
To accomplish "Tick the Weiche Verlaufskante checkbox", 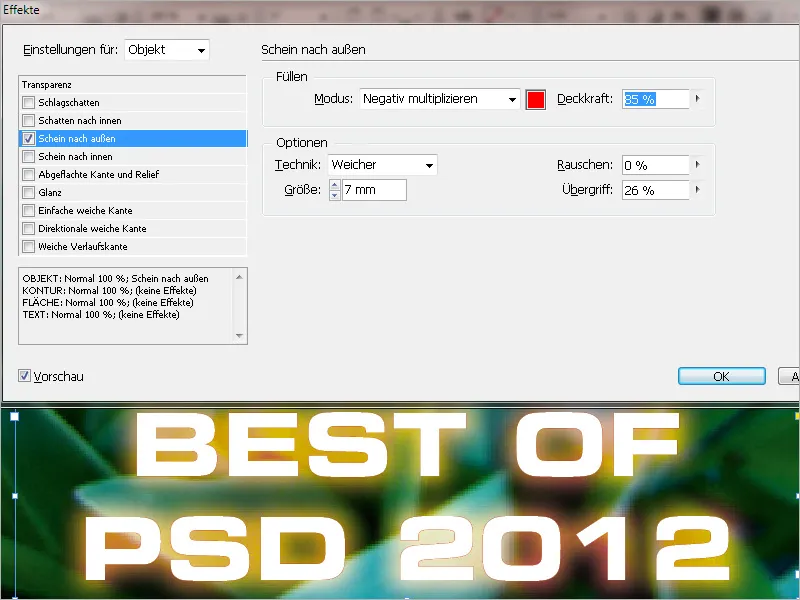I will (29, 246).
